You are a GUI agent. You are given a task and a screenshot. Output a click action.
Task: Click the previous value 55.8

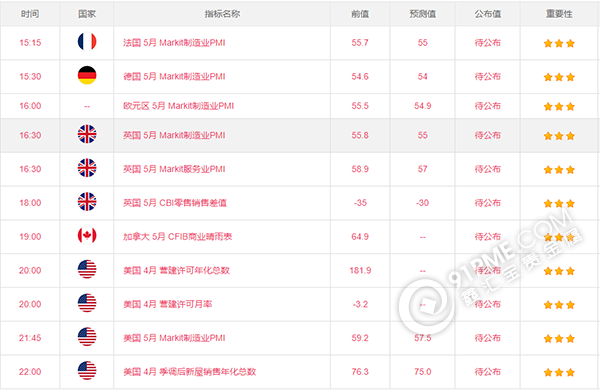pyautogui.click(x=360, y=135)
